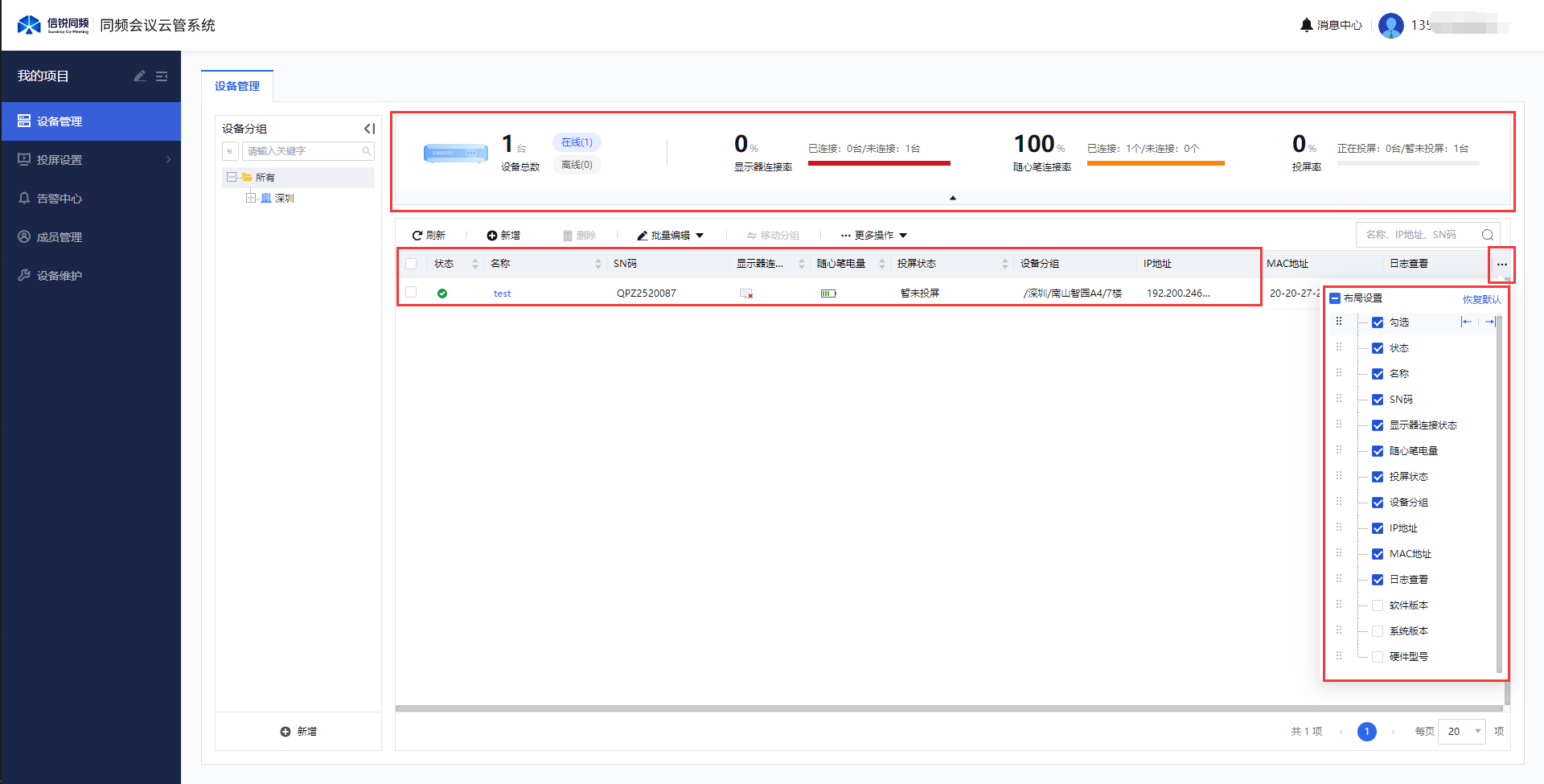Click the 请输入关键字 group search field
The height and width of the screenshot is (784, 1544).
click(x=302, y=151)
